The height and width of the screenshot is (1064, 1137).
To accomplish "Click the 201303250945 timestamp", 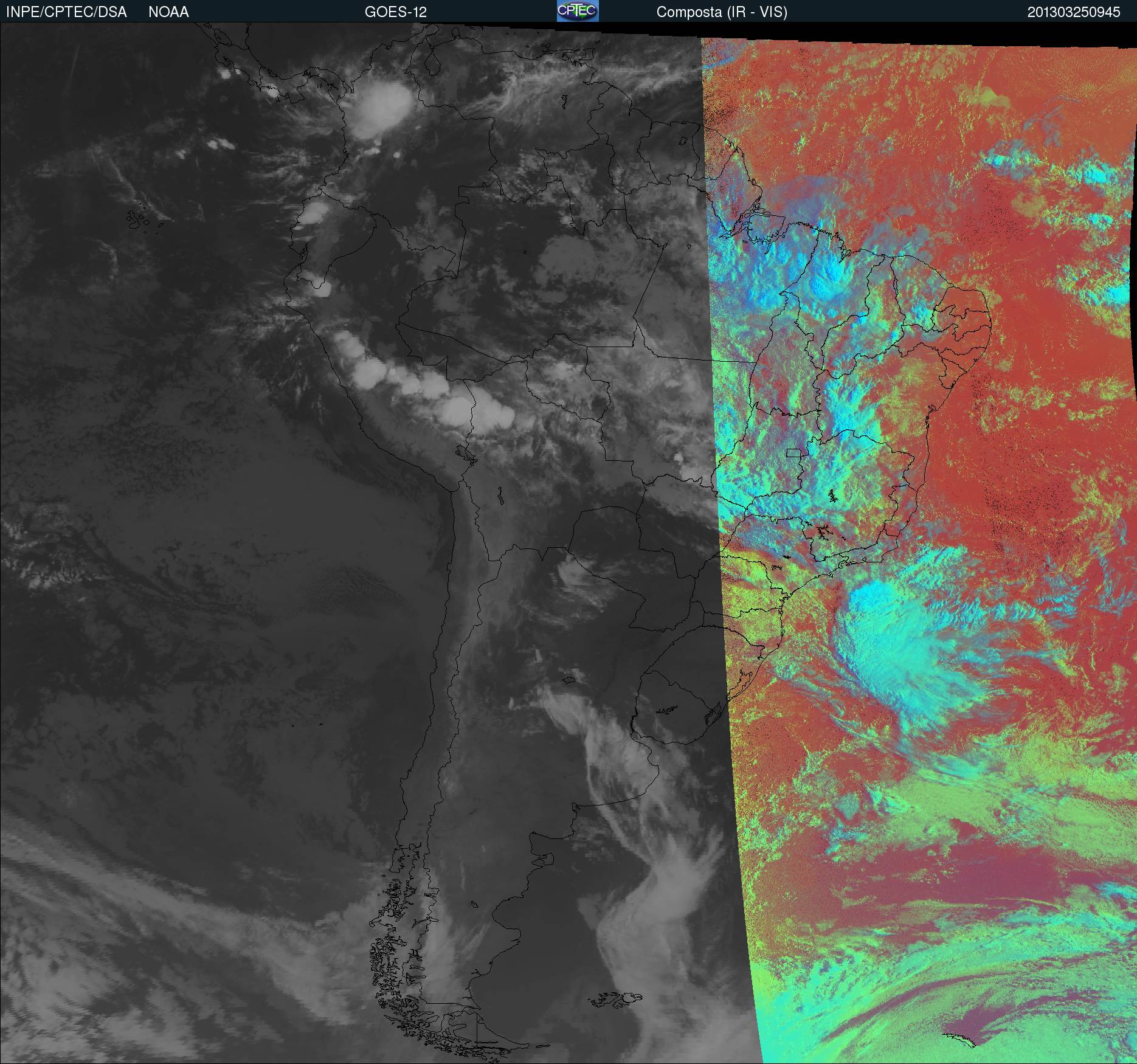I will [x=1074, y=12].
